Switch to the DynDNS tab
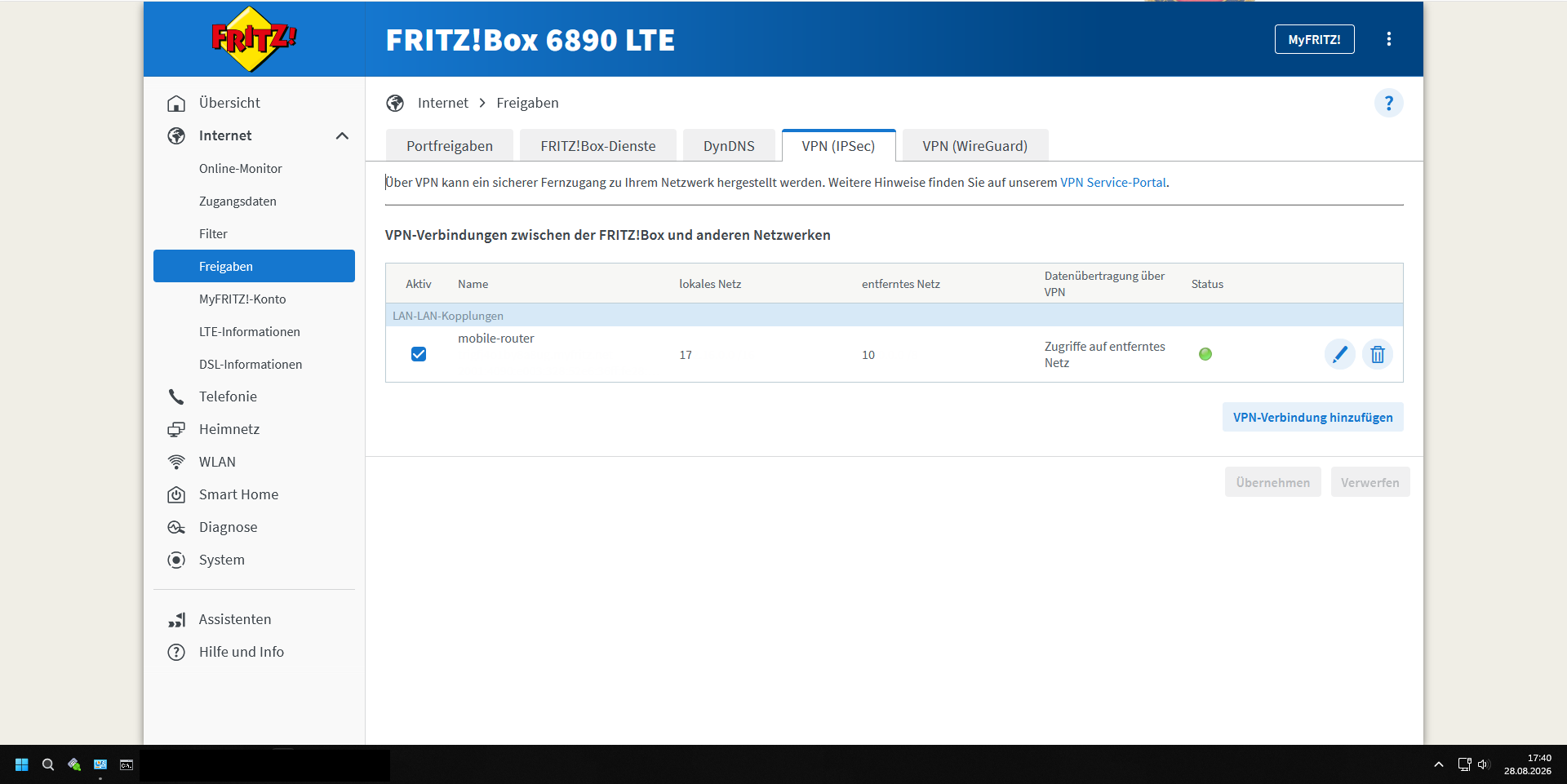 pos(729,146)
